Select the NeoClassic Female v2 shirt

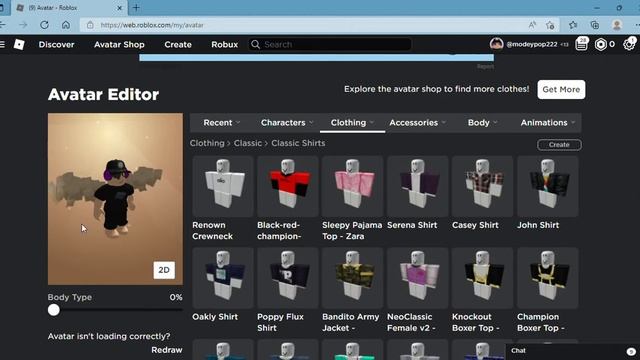(x=418, y=278)
